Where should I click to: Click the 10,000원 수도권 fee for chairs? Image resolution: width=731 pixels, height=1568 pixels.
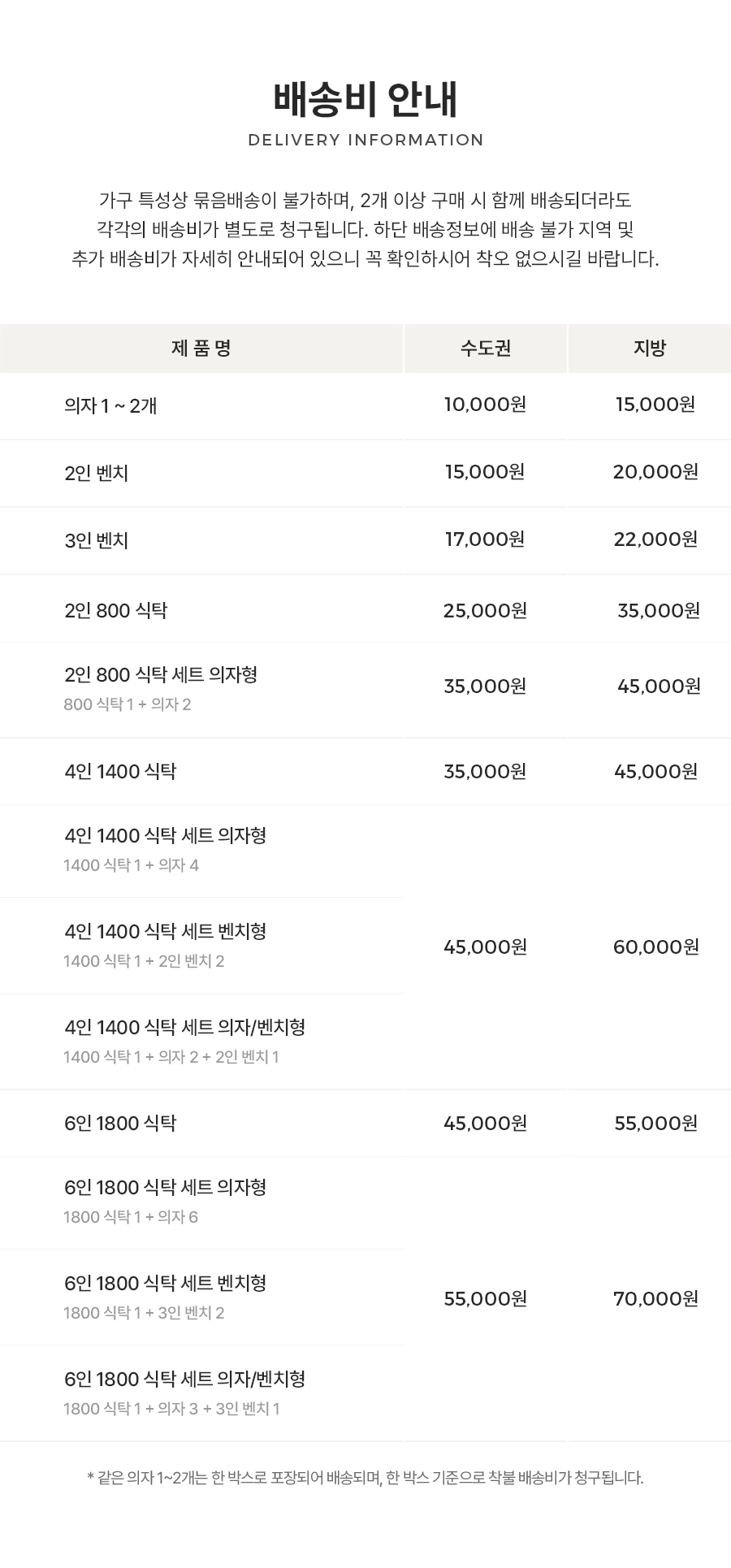point(485,404)
